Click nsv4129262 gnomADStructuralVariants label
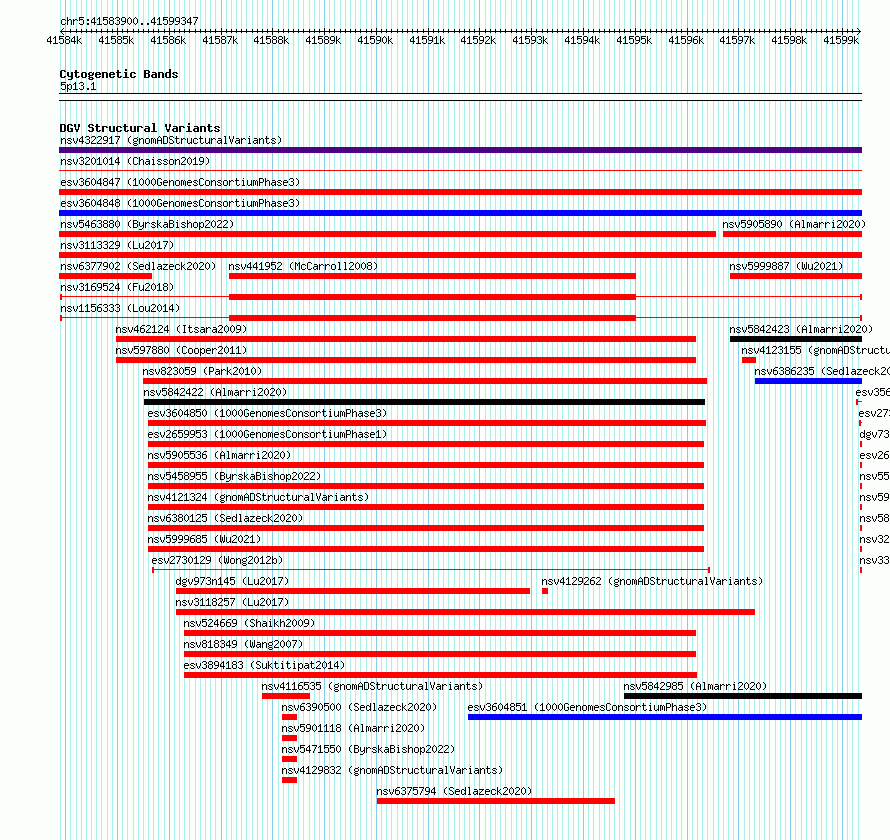This screenshot has width=890, height=840. 652,581
